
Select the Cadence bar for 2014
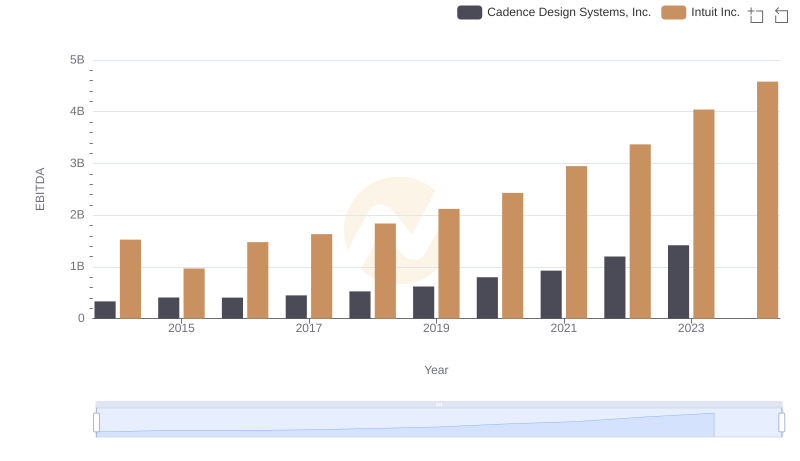click(x=105, y=310)
